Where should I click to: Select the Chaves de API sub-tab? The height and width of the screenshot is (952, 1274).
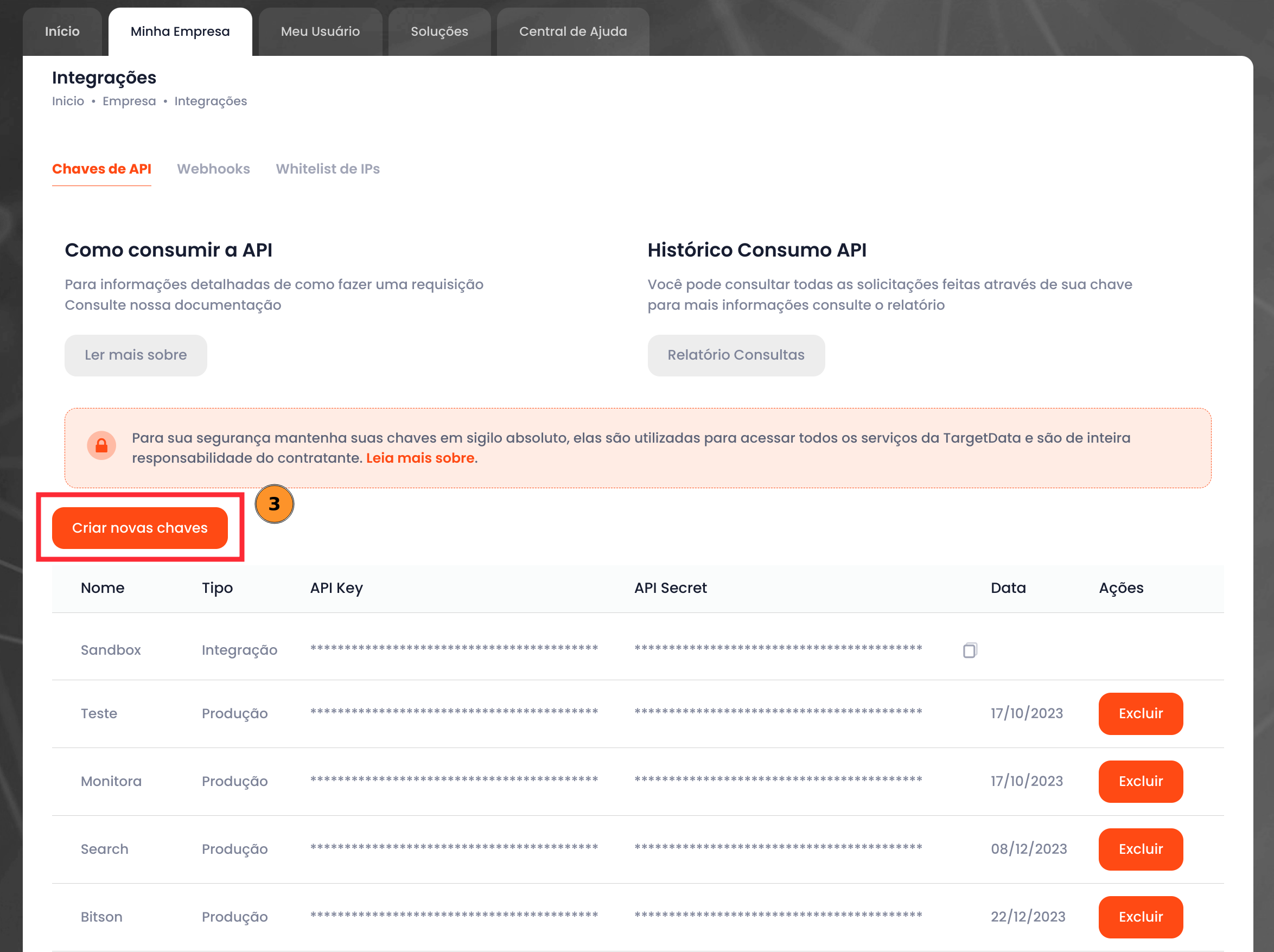click(101, 169)
